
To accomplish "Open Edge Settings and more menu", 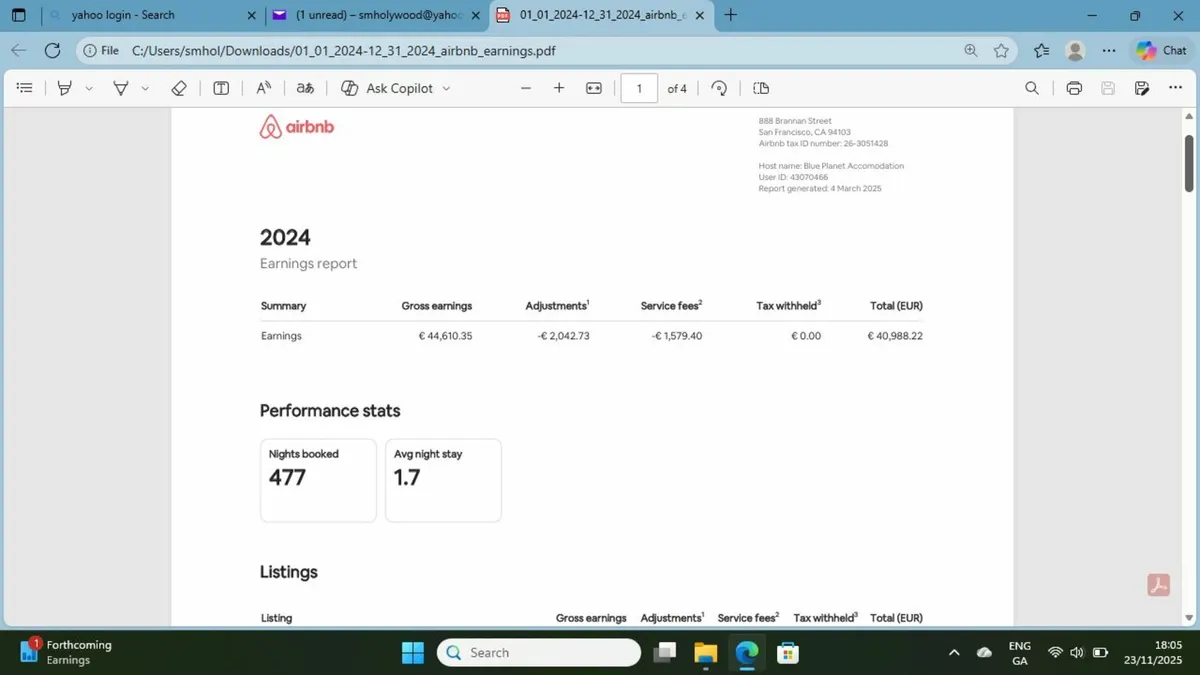I will 1108,50.
